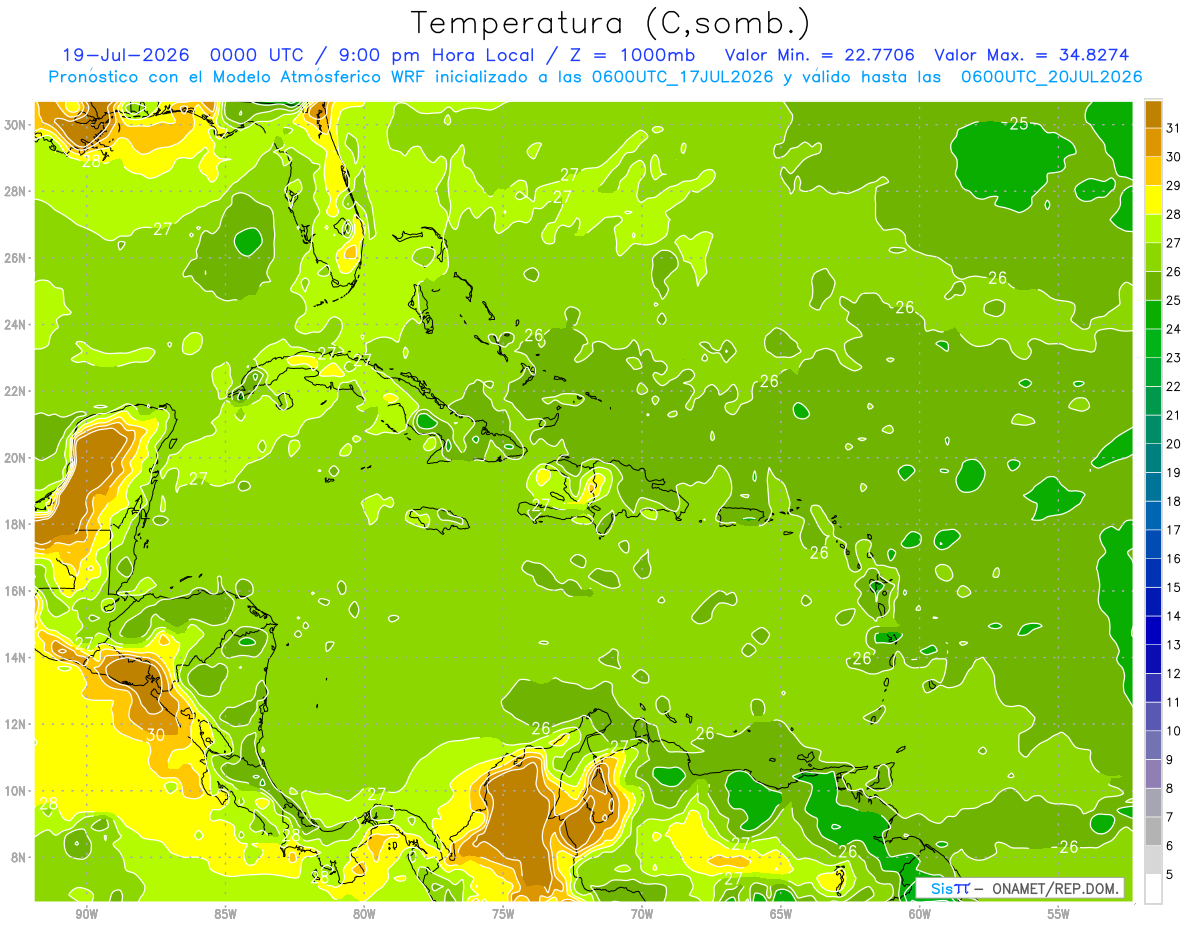Viewport: 1200px width, 927px height.
Task: Click the legend swatch between 22 and 23
Action: click(x=1153, y=372)
